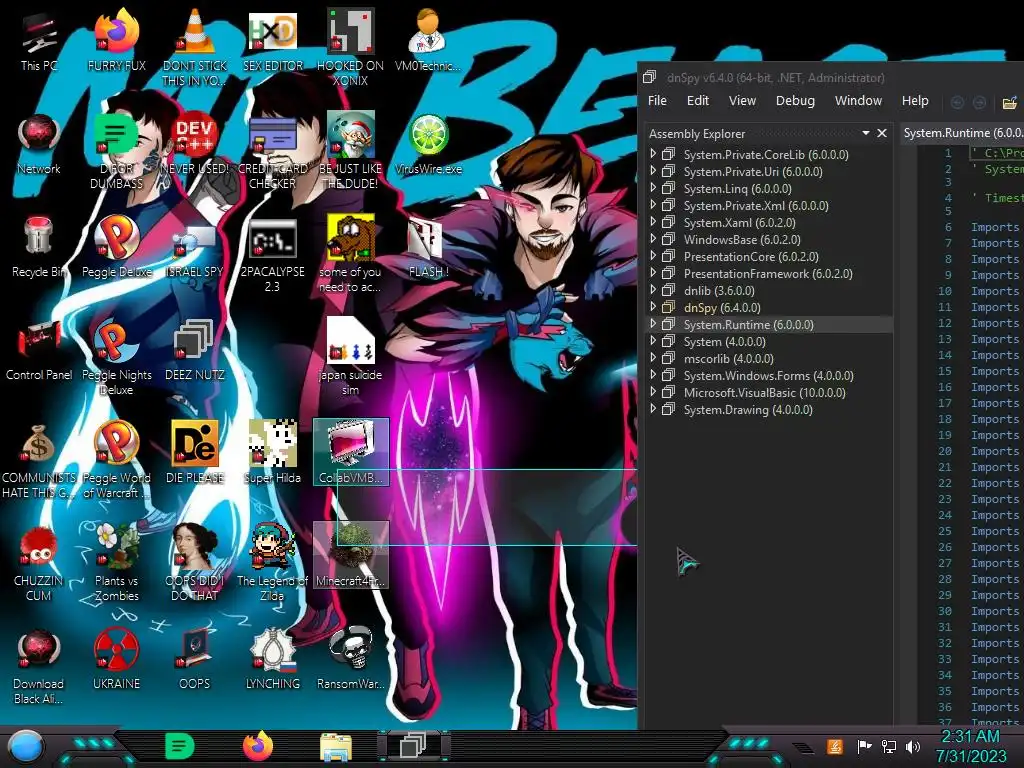Click the active dnSpy taskbar button
This screenshot has height=768, width=1024.
click(x=413, y=745)
